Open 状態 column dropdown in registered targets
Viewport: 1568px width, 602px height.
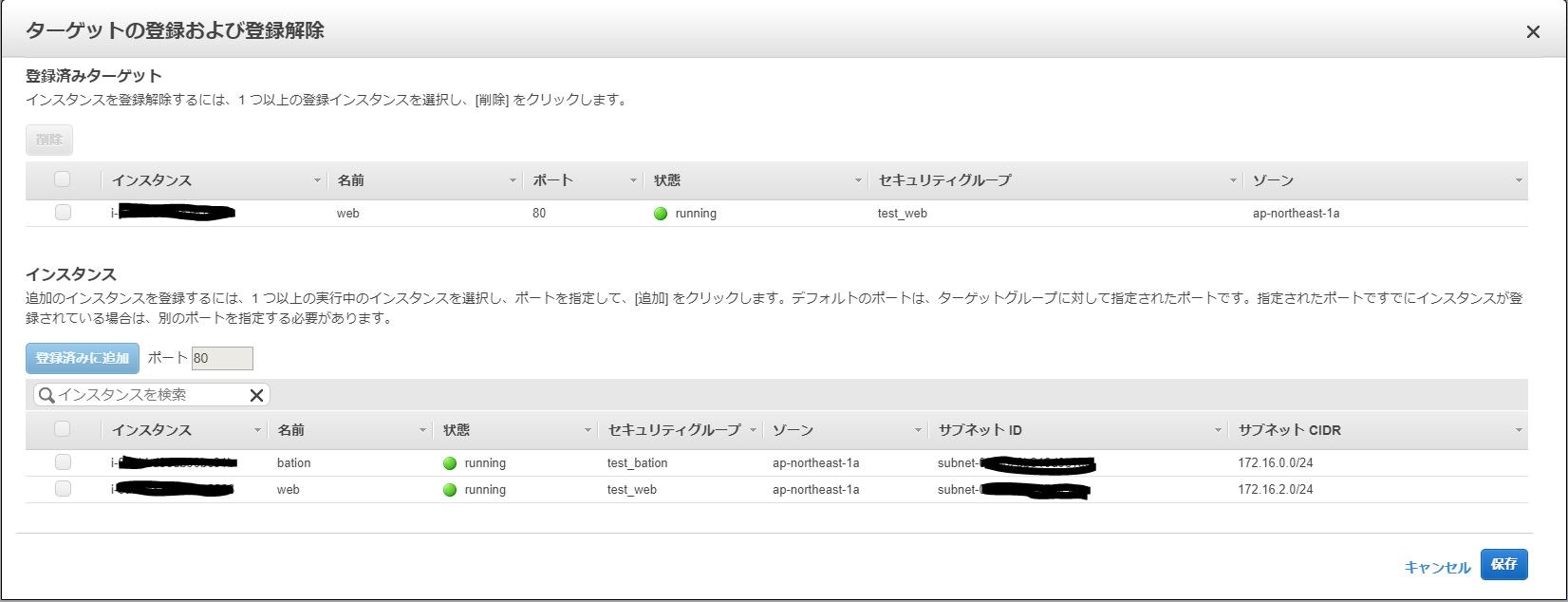tap(858, 180)
